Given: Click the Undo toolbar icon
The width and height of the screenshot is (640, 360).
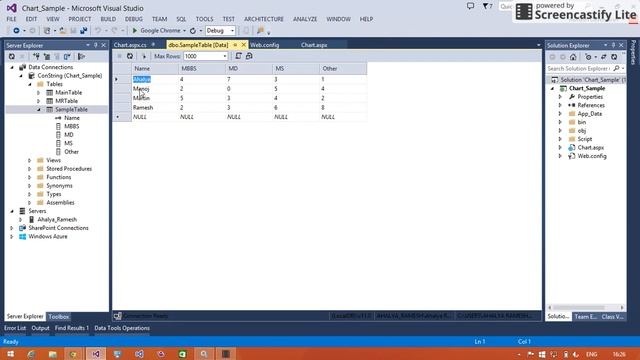Looking at the screenshot, I should [x=98, y=31].
